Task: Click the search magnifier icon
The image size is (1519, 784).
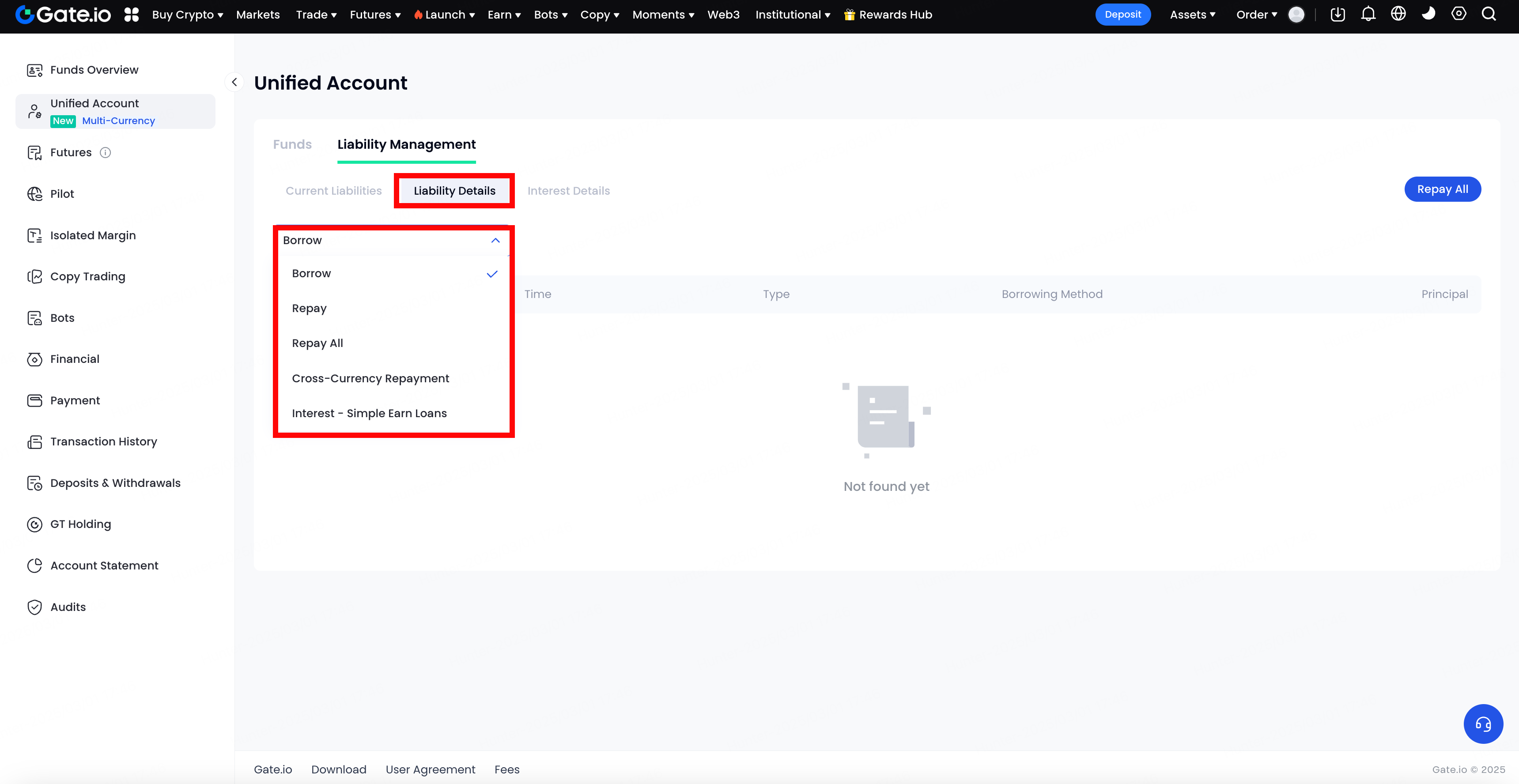Action: click(1489, 14)
